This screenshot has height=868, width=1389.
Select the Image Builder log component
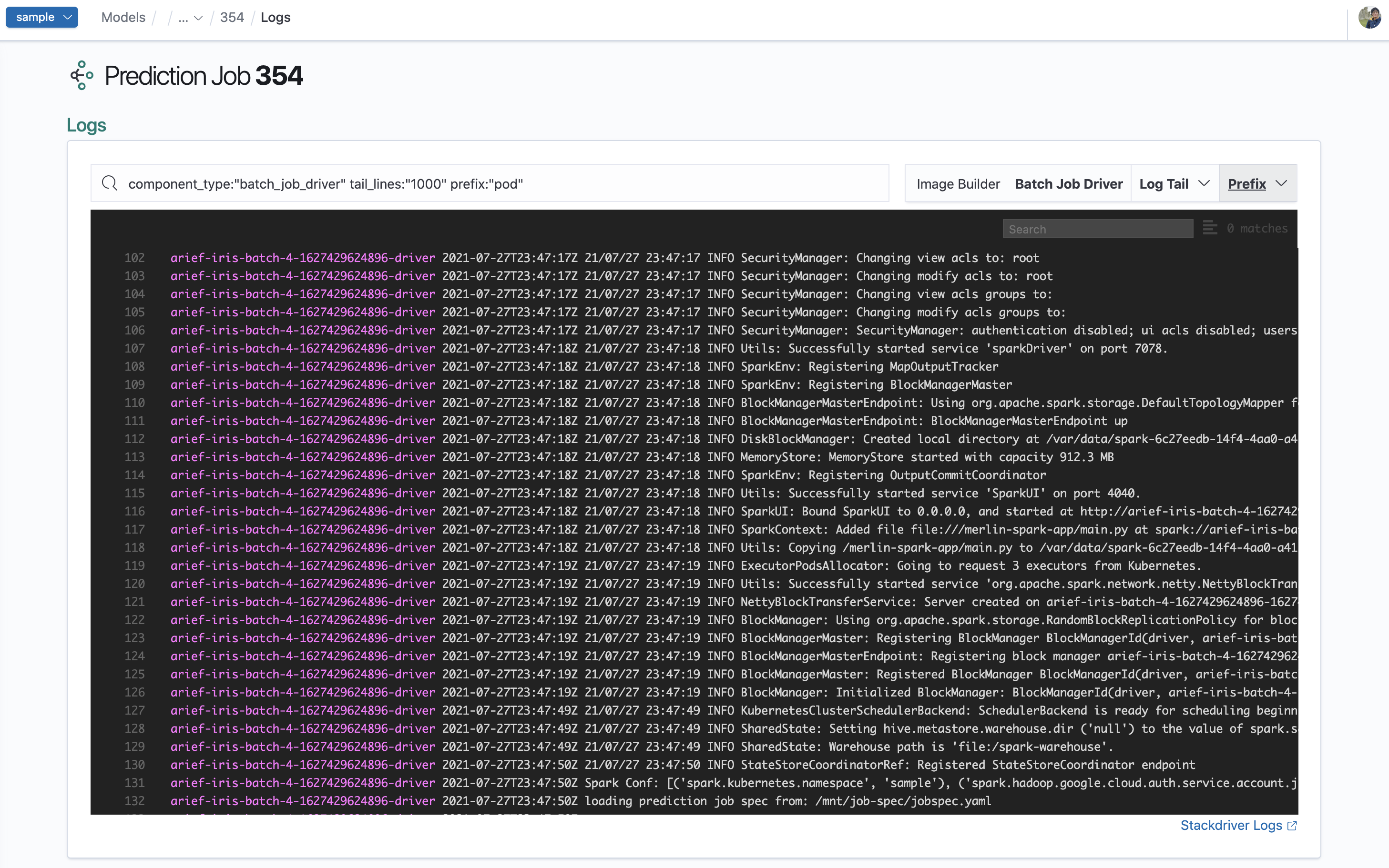coord(958,184)
